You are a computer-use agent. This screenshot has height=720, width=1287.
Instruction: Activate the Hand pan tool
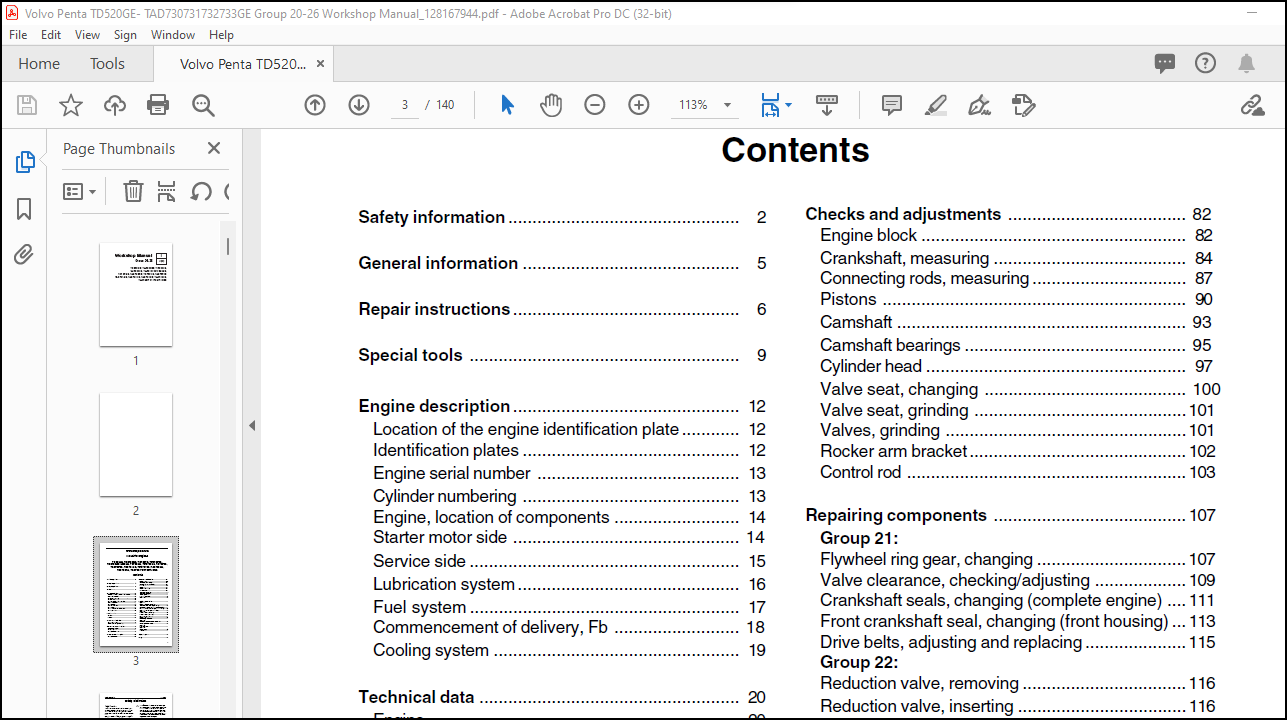click(x=551, y=105)
